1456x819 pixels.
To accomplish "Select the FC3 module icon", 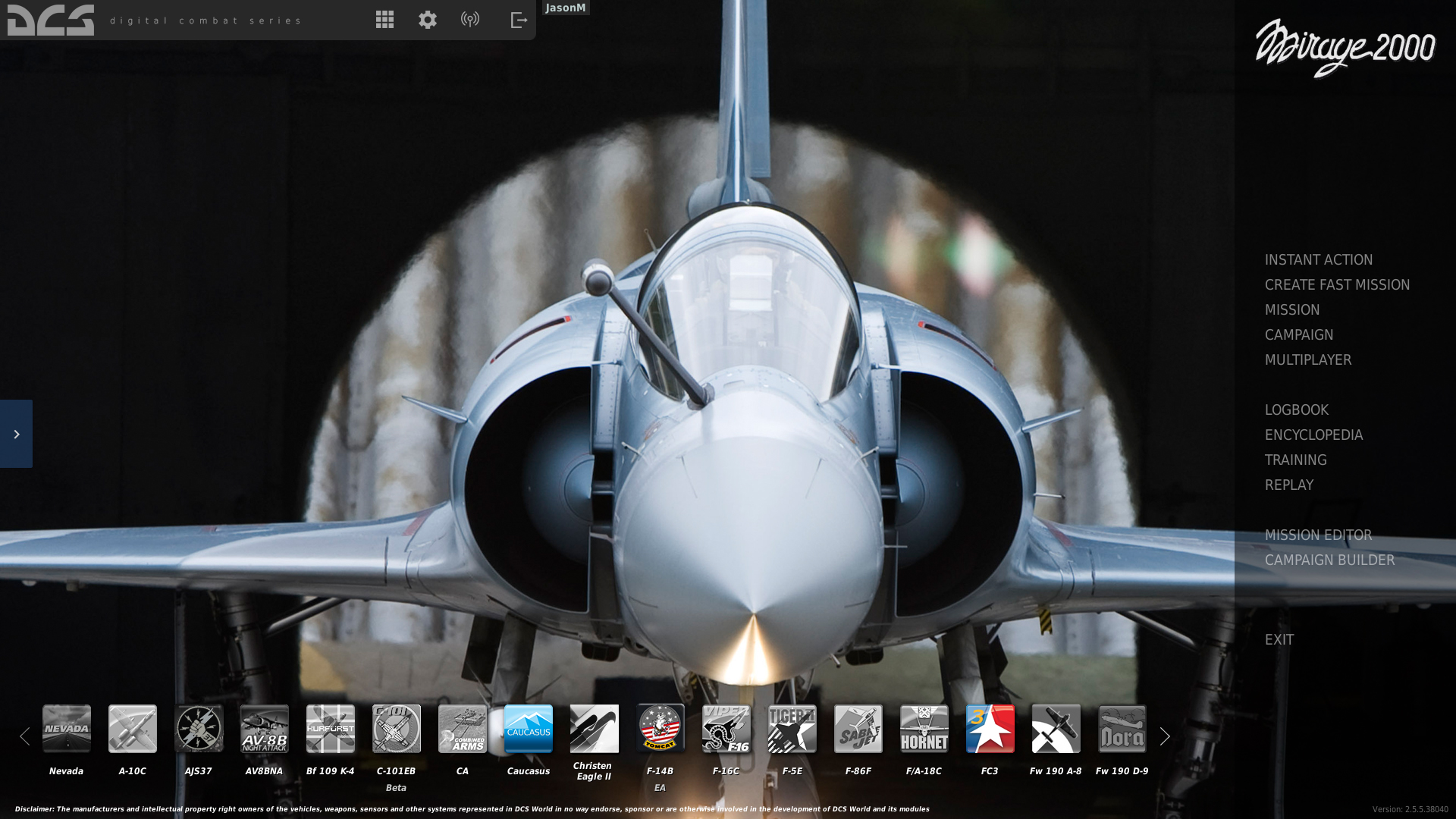I will 990,729.
